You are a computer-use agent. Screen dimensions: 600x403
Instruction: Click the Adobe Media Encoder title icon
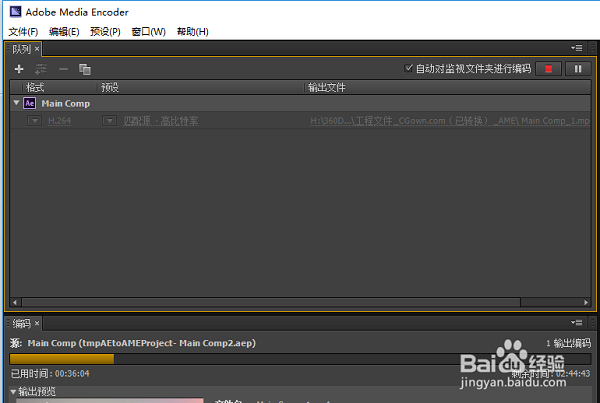pyautogui.click(x=15, y=11)
